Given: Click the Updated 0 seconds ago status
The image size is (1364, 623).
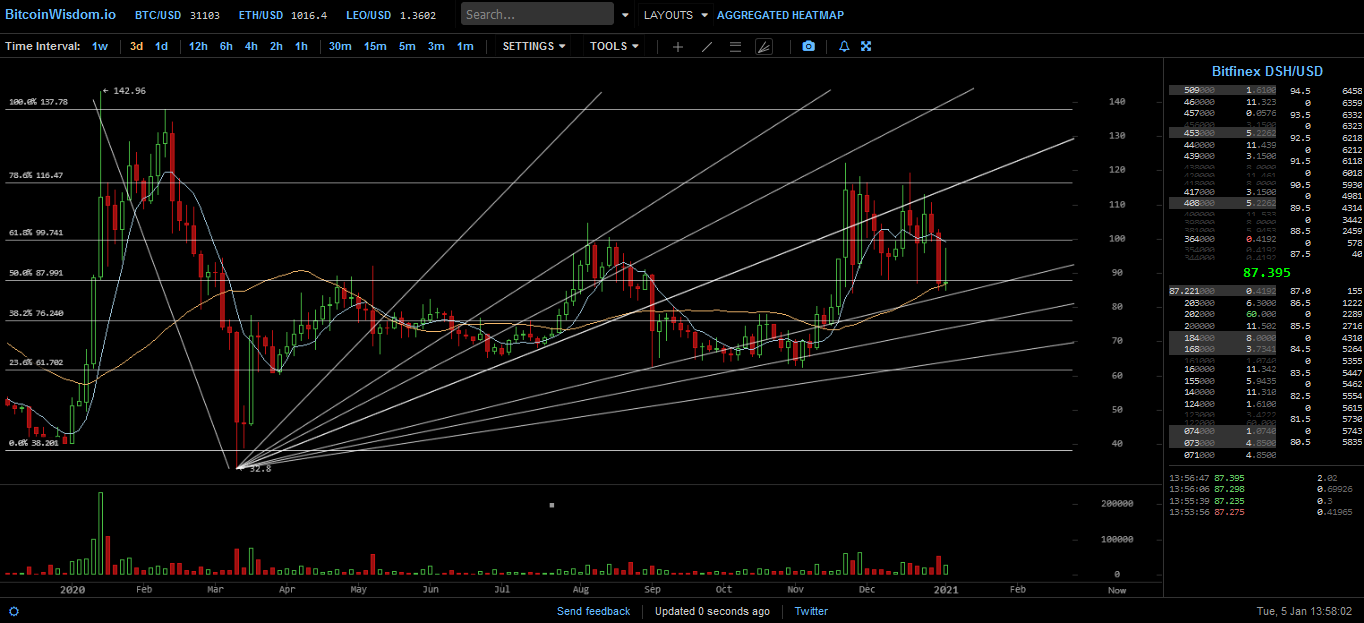Looking at the screenshot, I should point(712,611).
